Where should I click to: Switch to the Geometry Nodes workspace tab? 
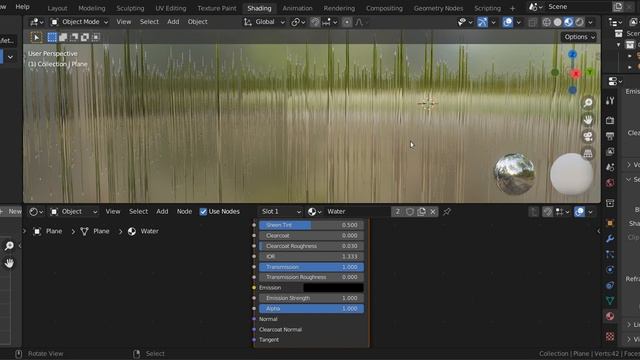pyautogui.click(x=438, y=8)
